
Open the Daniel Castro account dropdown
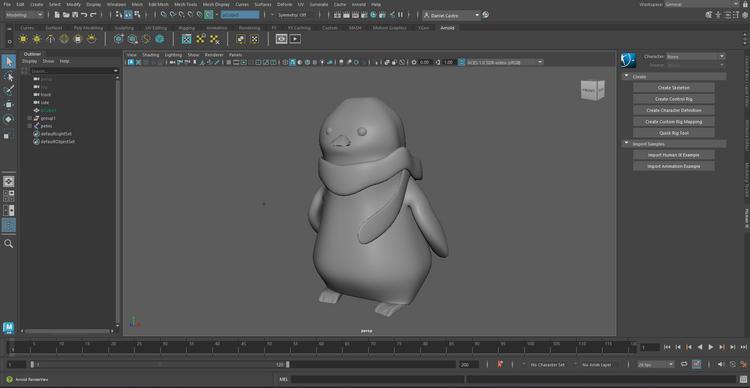[452, 15]
